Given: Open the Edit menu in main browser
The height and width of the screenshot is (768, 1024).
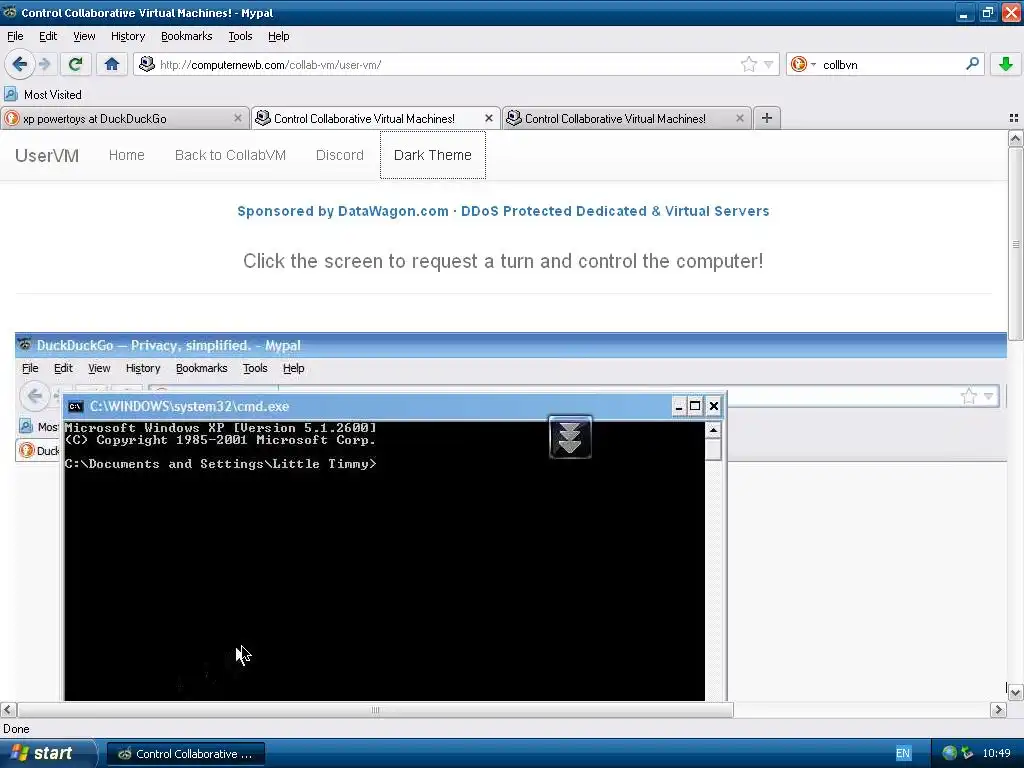Looking at the screenshot, I should [x=48, y=36].
